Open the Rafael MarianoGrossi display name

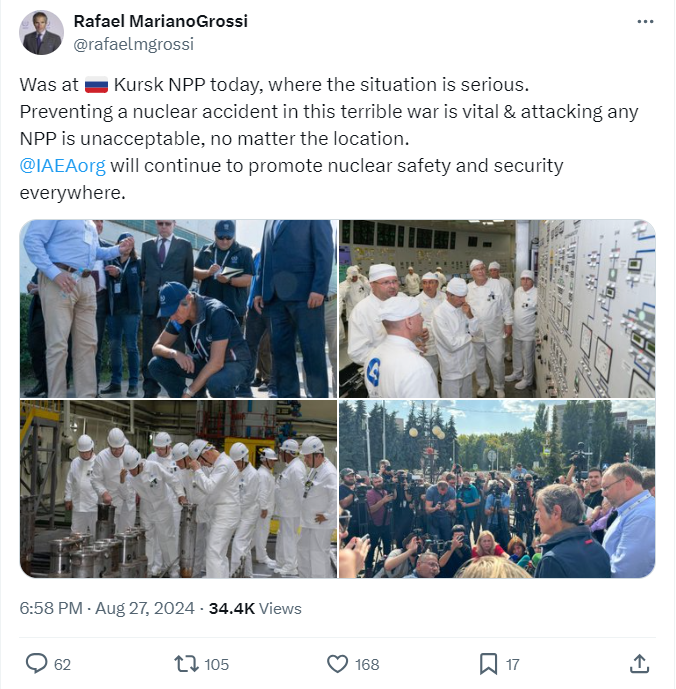(161, 21)
